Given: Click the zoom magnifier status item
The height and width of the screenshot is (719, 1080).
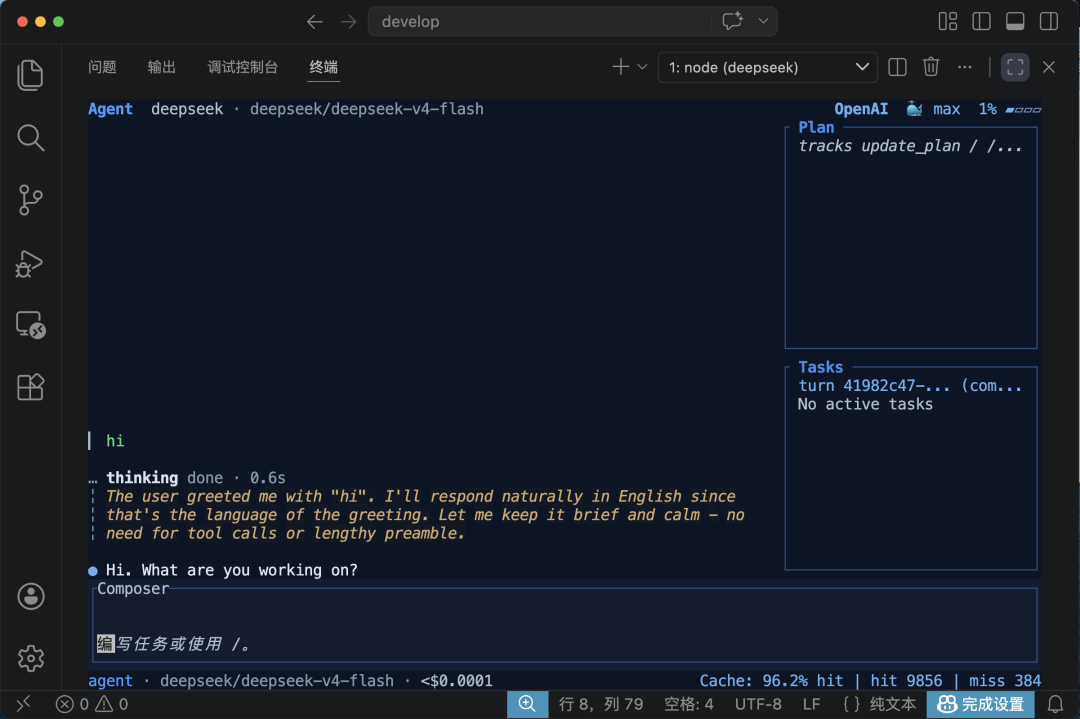Looking at the screenshot, I should pyautogui.click(x=528, y=704).
